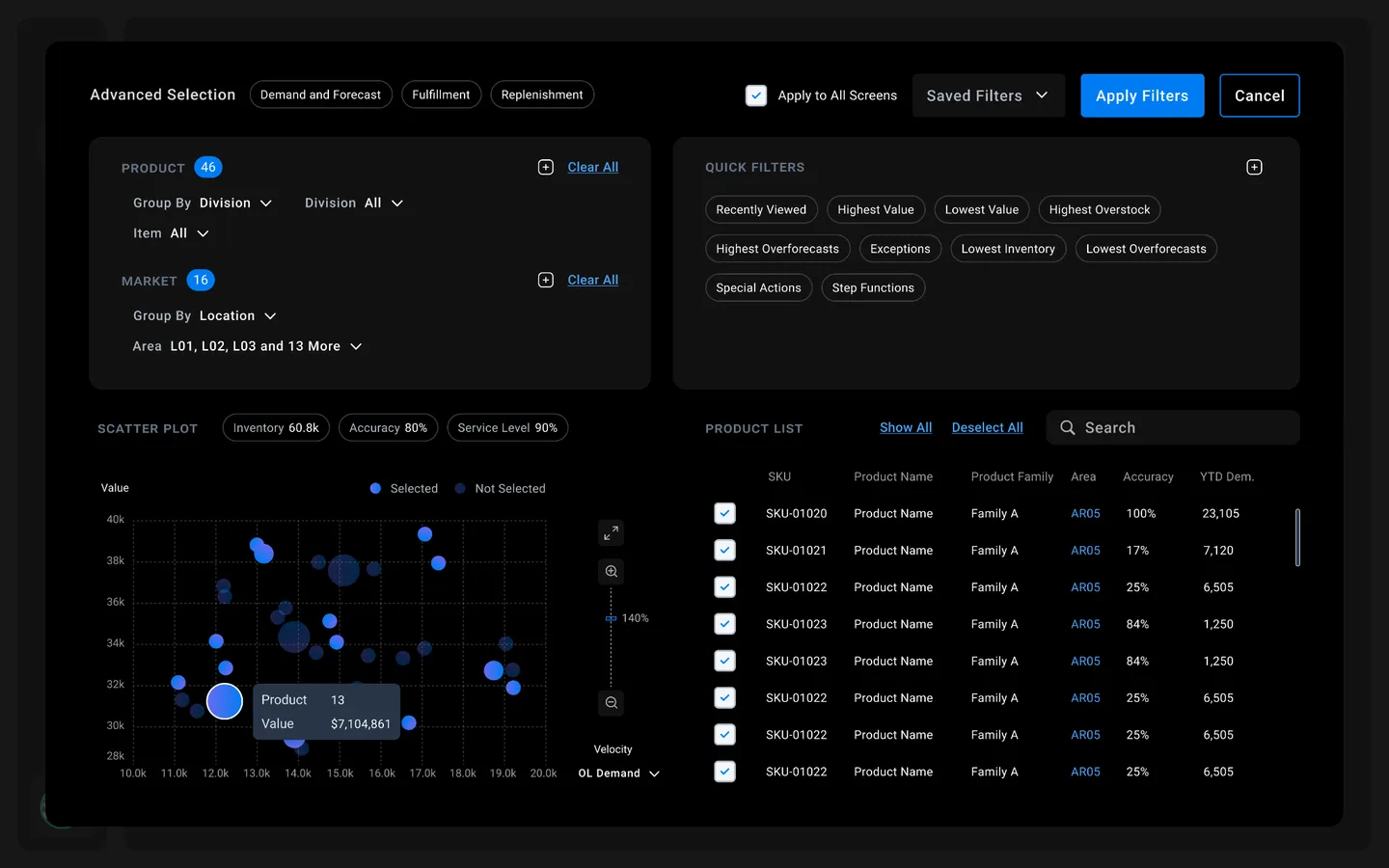
Task: Click the Deselect All link
Action: tap(987, 428)
